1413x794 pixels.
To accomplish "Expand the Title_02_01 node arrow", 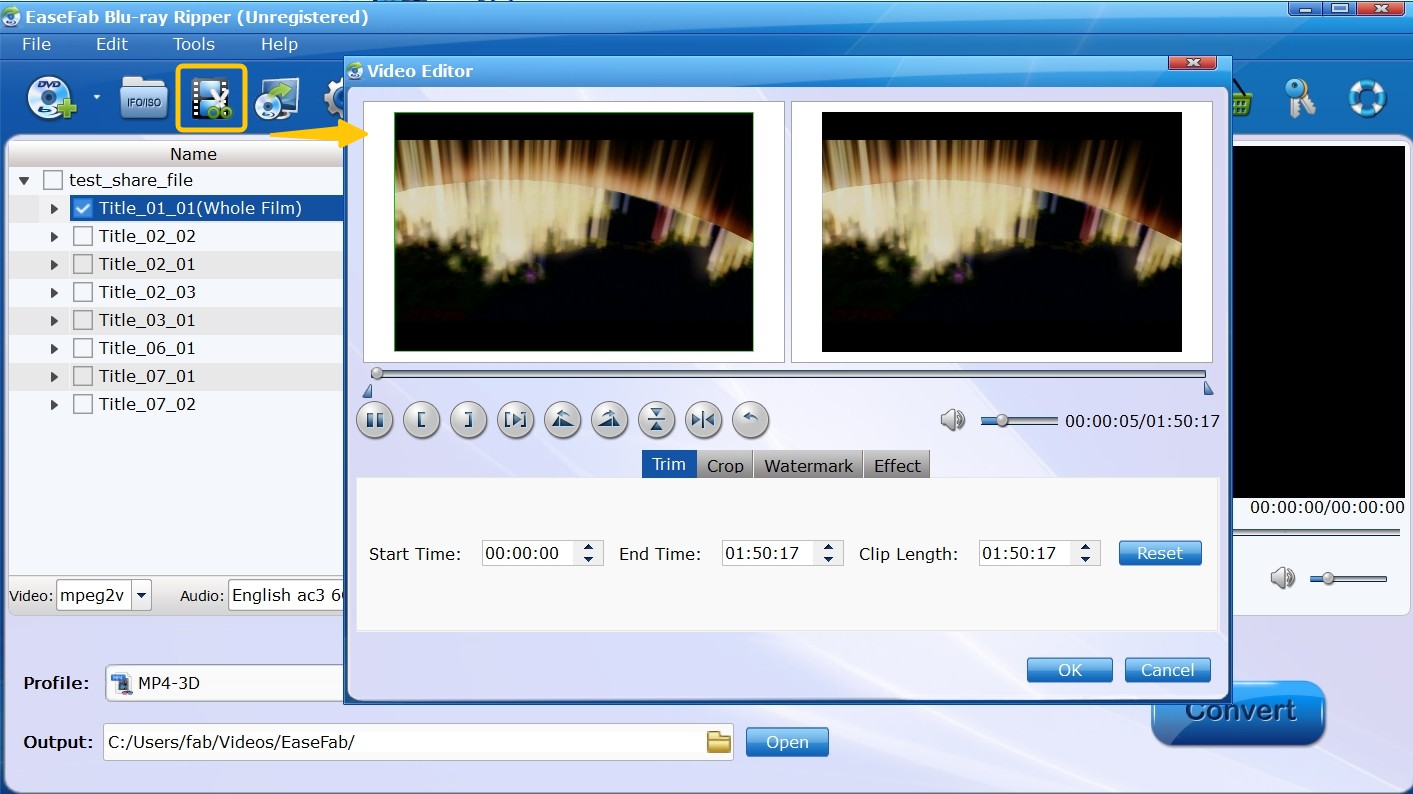I will click(x=54, y=265).
